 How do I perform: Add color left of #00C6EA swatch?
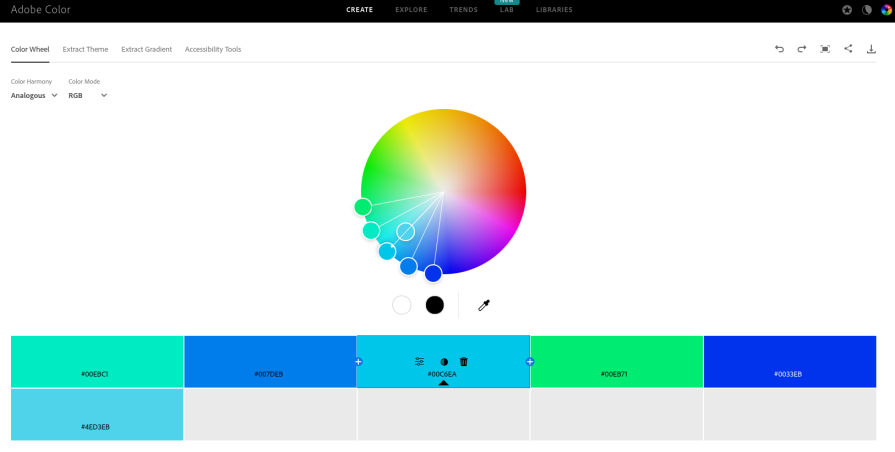coord(358,362)
